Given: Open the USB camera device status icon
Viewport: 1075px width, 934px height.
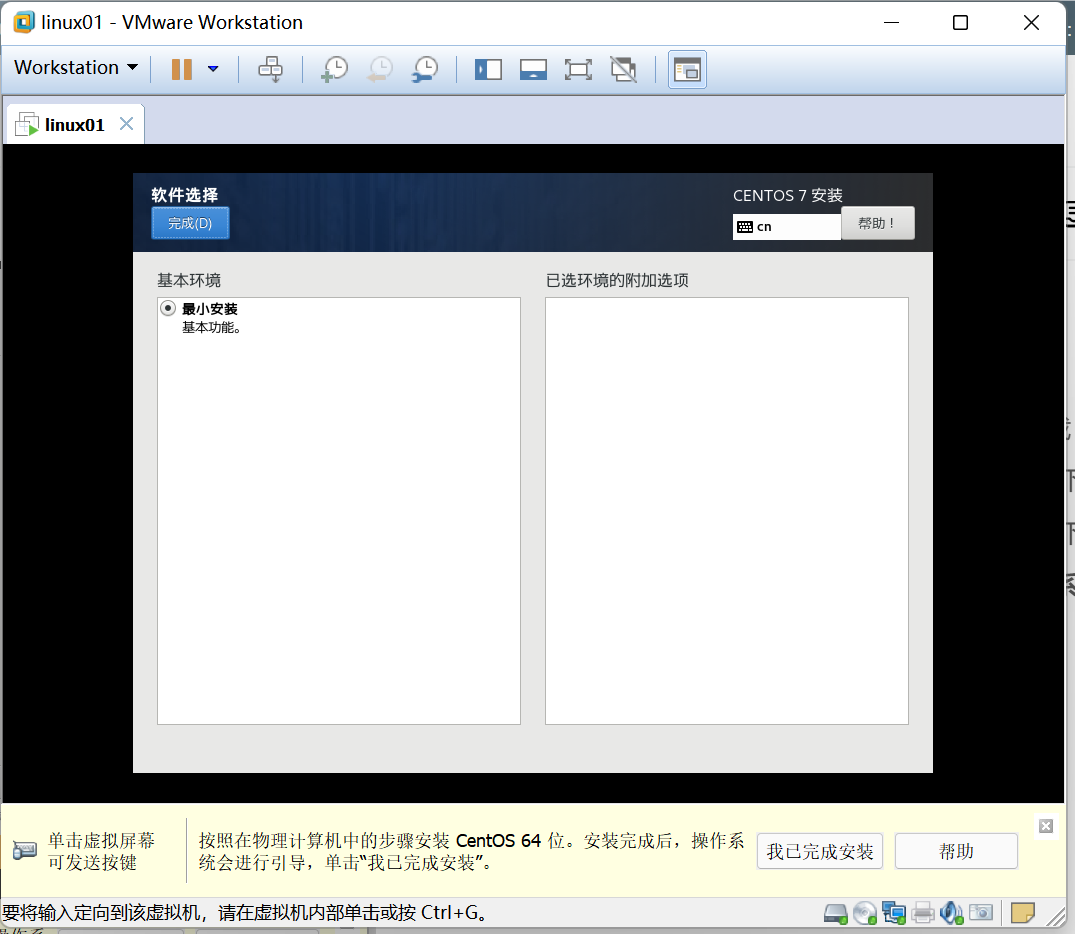Looking at the screenshot, I should 981,913.
